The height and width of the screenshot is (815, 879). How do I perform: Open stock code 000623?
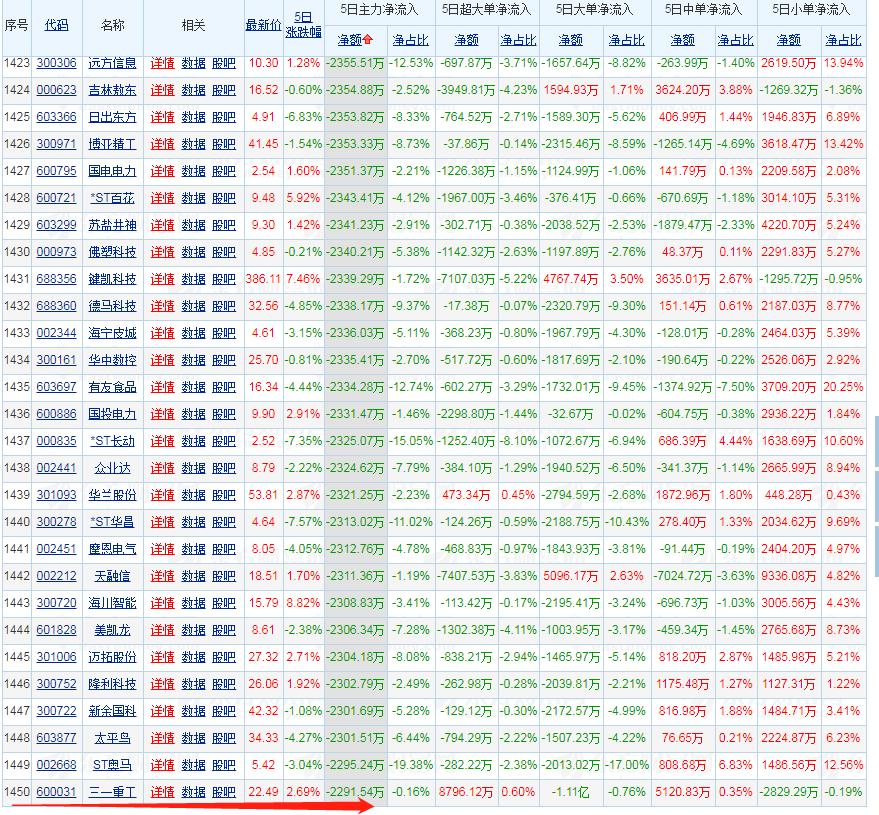pyautogui.click(x=56, y=90)
